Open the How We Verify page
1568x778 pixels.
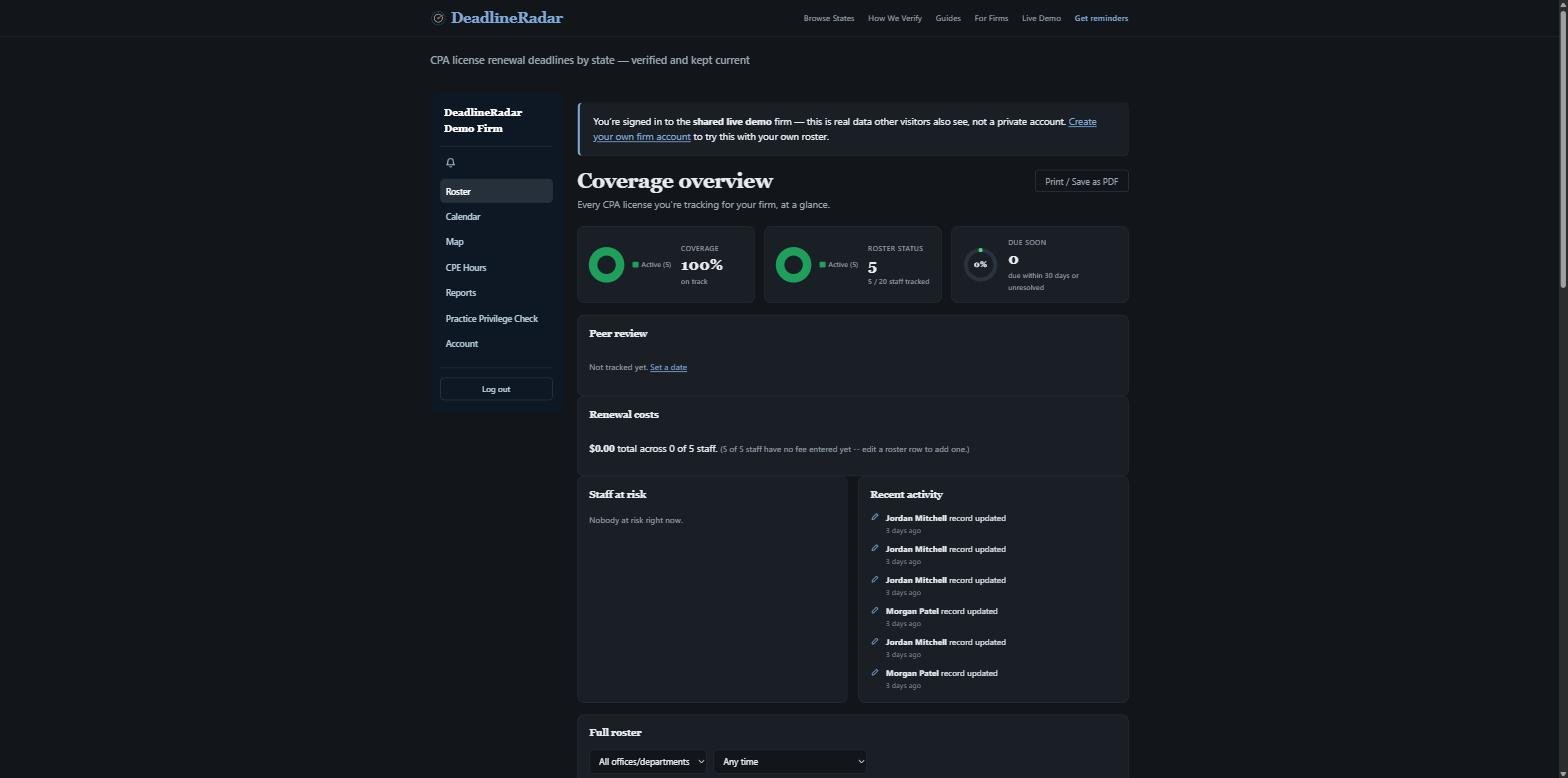[895, 18]
